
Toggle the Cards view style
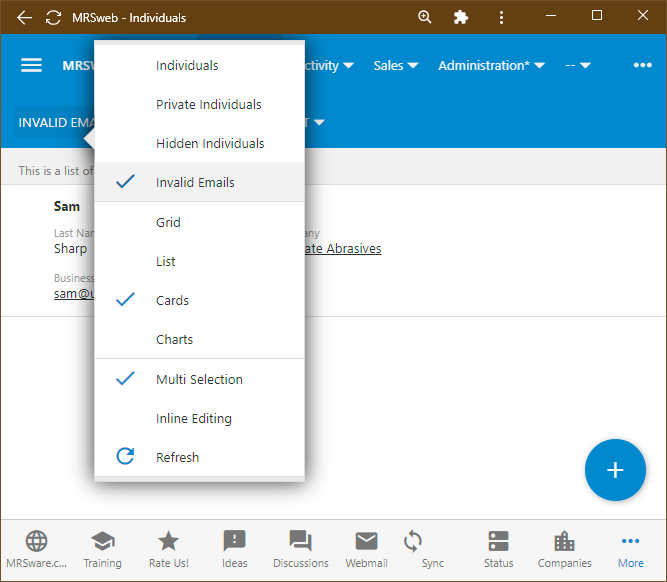[199, 300]
